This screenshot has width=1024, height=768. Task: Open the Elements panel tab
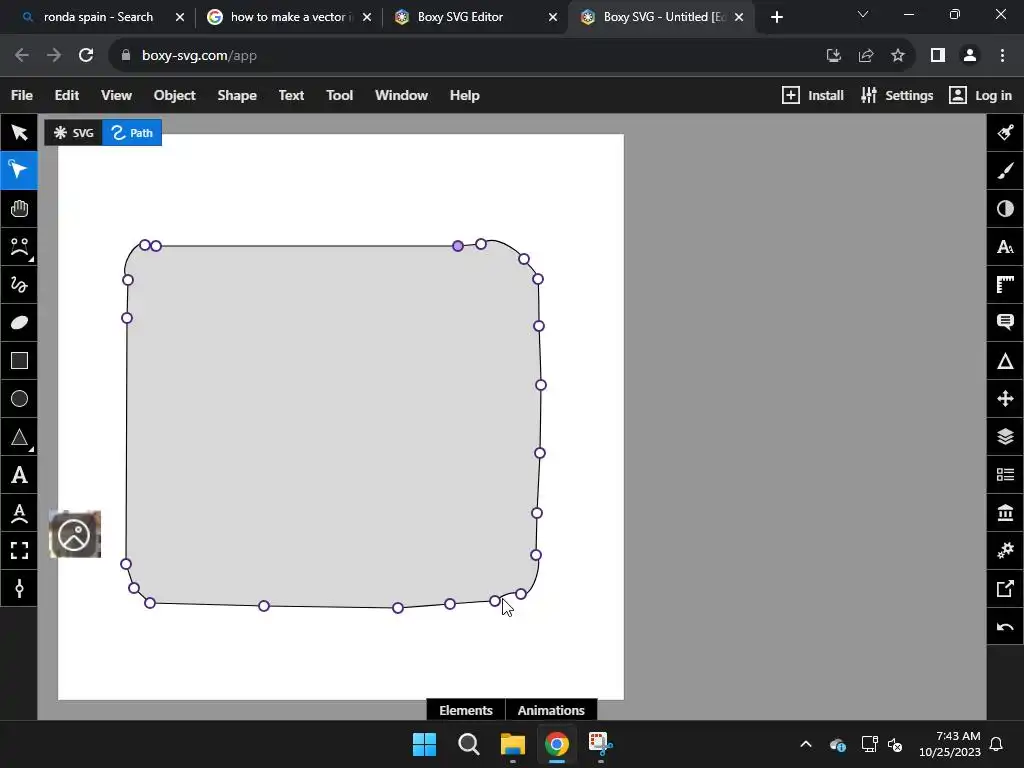(466, 710)
